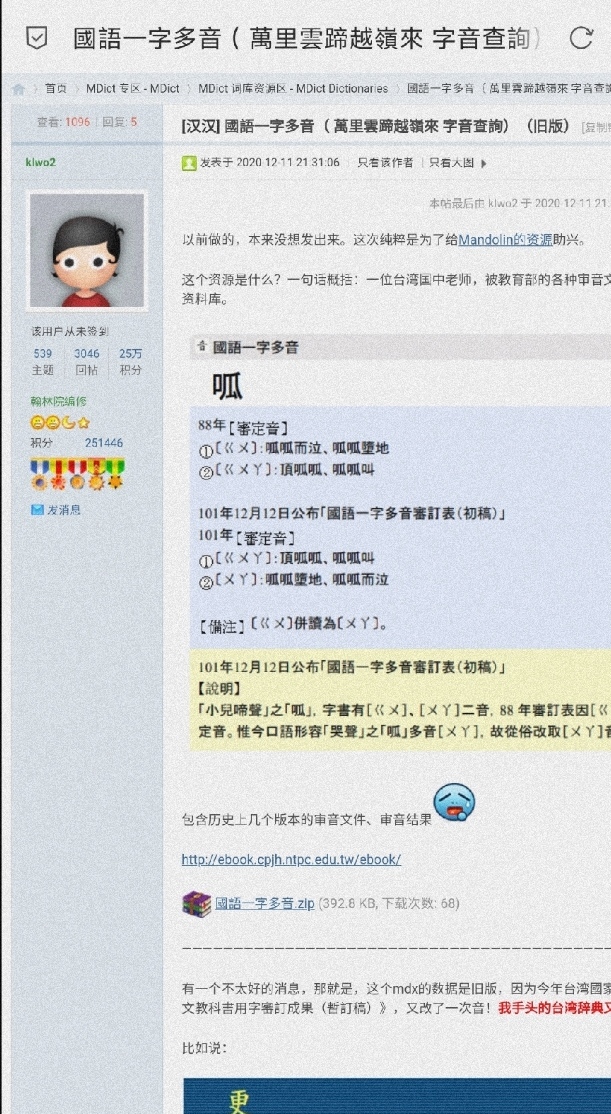611x1114 pixels.
Task: Click the sweating blue emoji face
Action: (x=454, y=803)
